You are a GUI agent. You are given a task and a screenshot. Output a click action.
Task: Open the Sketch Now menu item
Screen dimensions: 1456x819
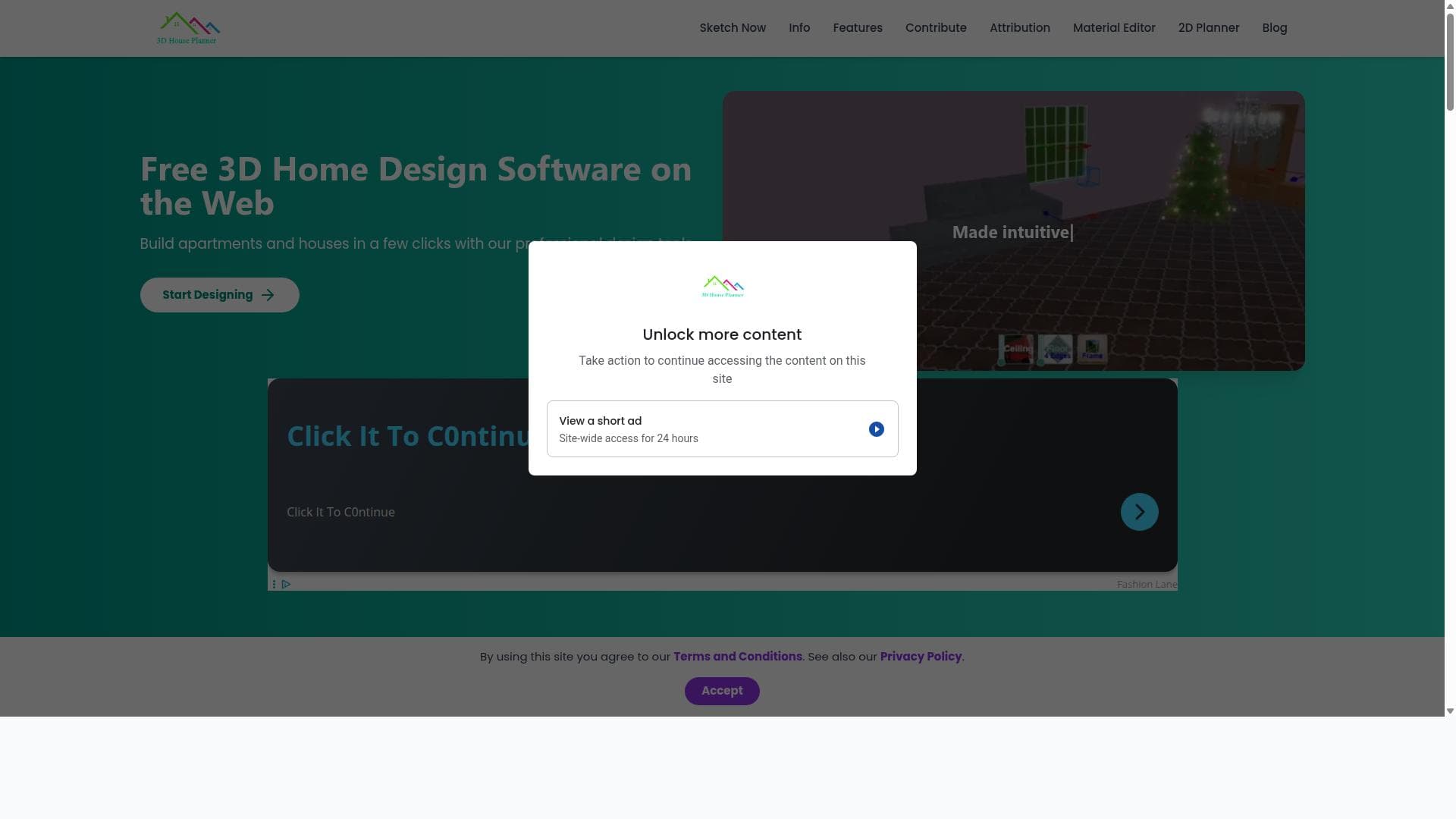[733, 28]
